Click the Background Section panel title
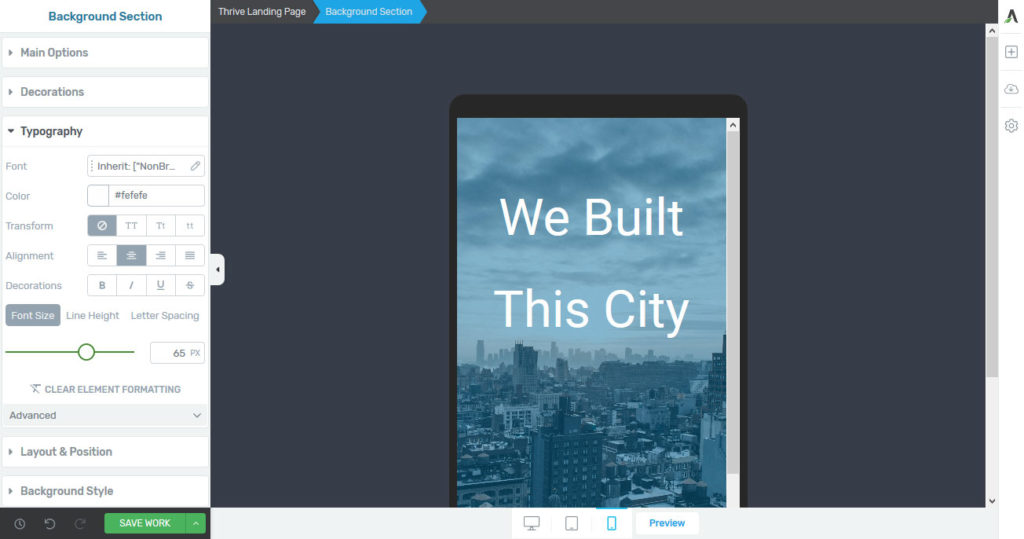Image resolution: width=1024 pixels, height=539 pixels. coord(105,16)
